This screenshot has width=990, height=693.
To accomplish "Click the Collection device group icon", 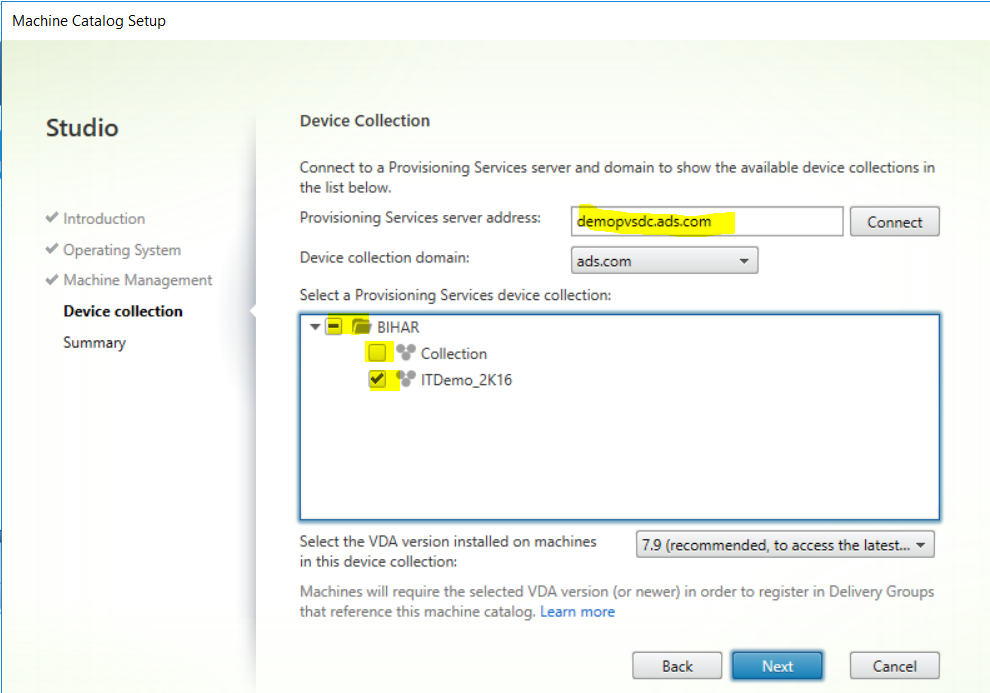I will tap(405, 352).
